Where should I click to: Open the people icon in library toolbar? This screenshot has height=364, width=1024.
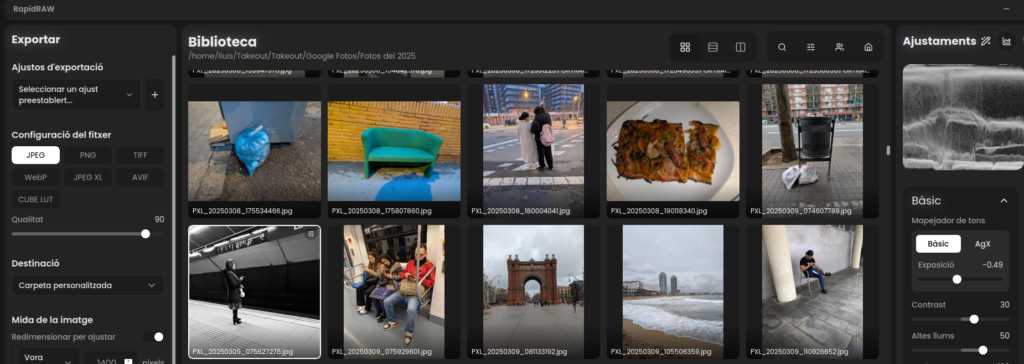point(839,47)
